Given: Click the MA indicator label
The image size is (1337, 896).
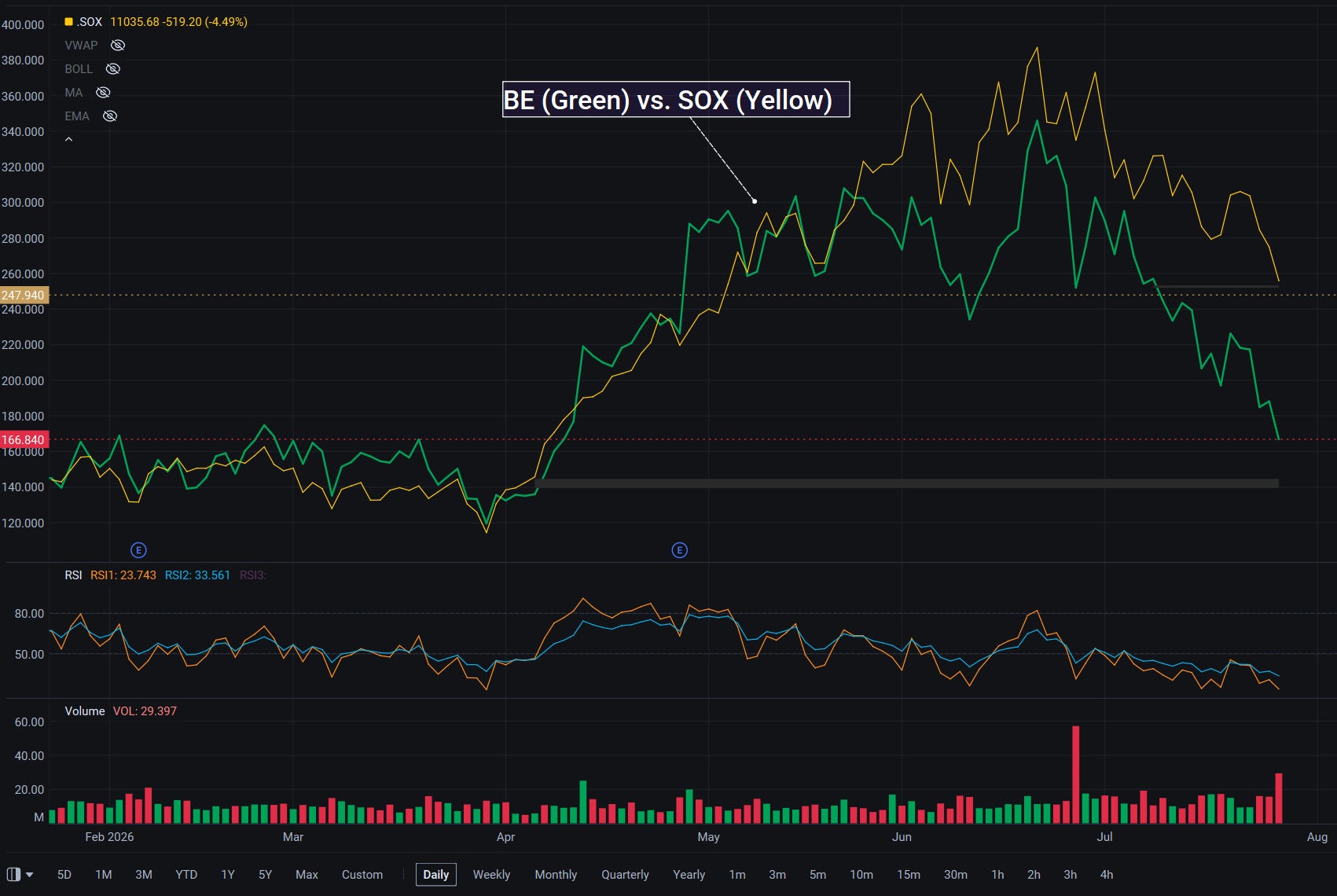Looking at the screenshot, I should pos(74,93).
